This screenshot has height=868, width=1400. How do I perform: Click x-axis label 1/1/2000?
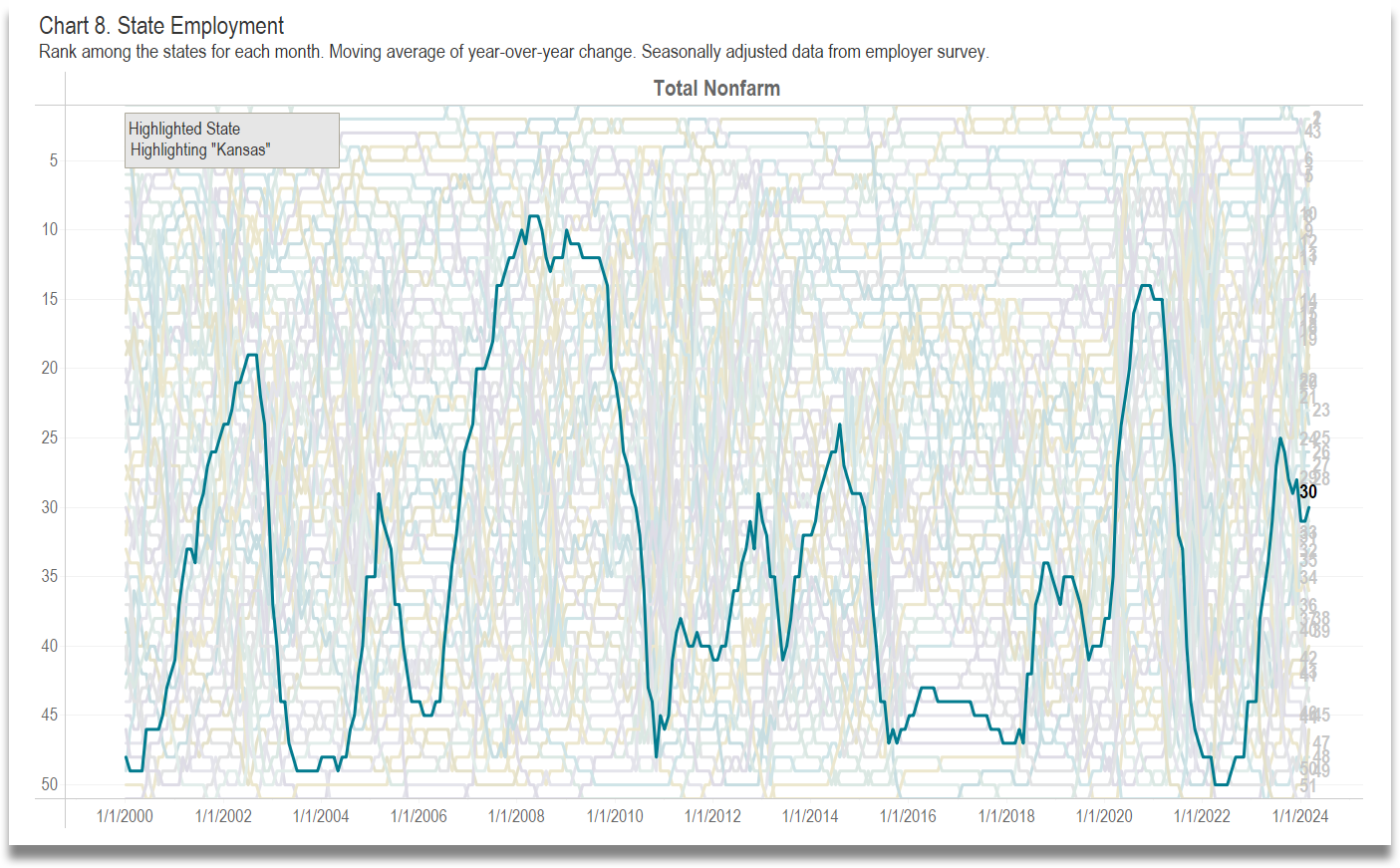pos(125,816)
